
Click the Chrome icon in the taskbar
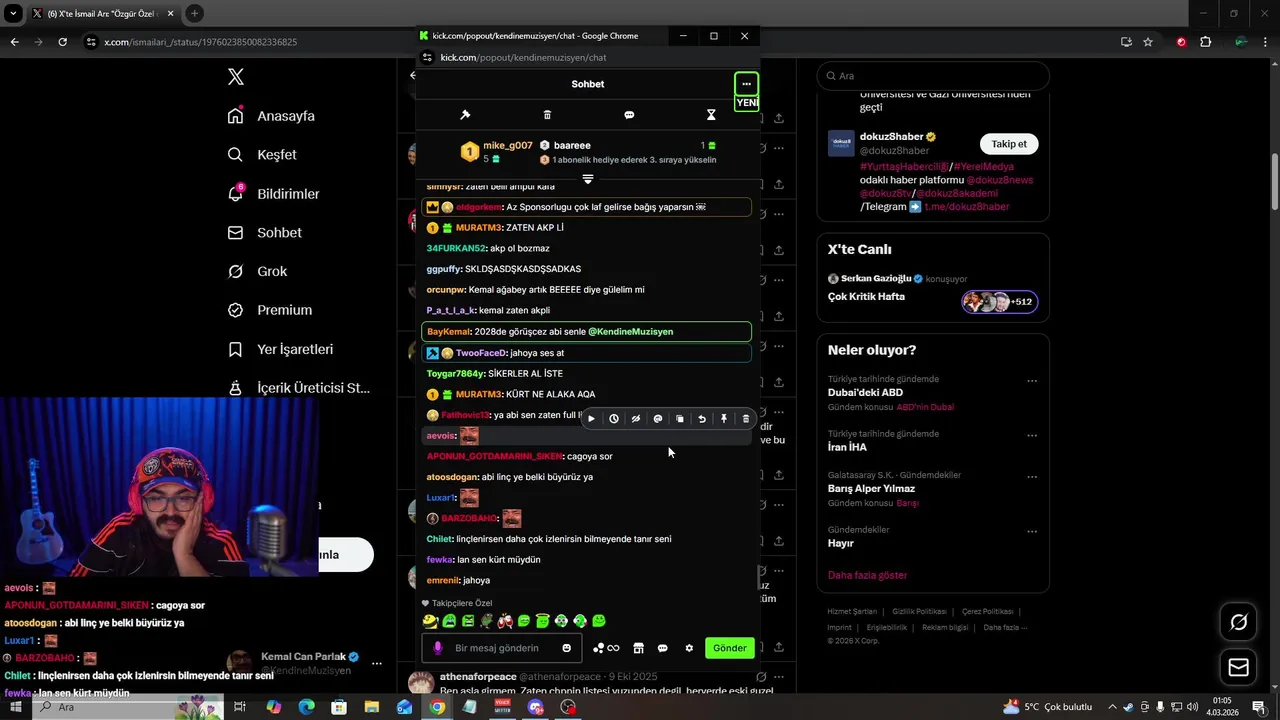click(x=437, y=707)
